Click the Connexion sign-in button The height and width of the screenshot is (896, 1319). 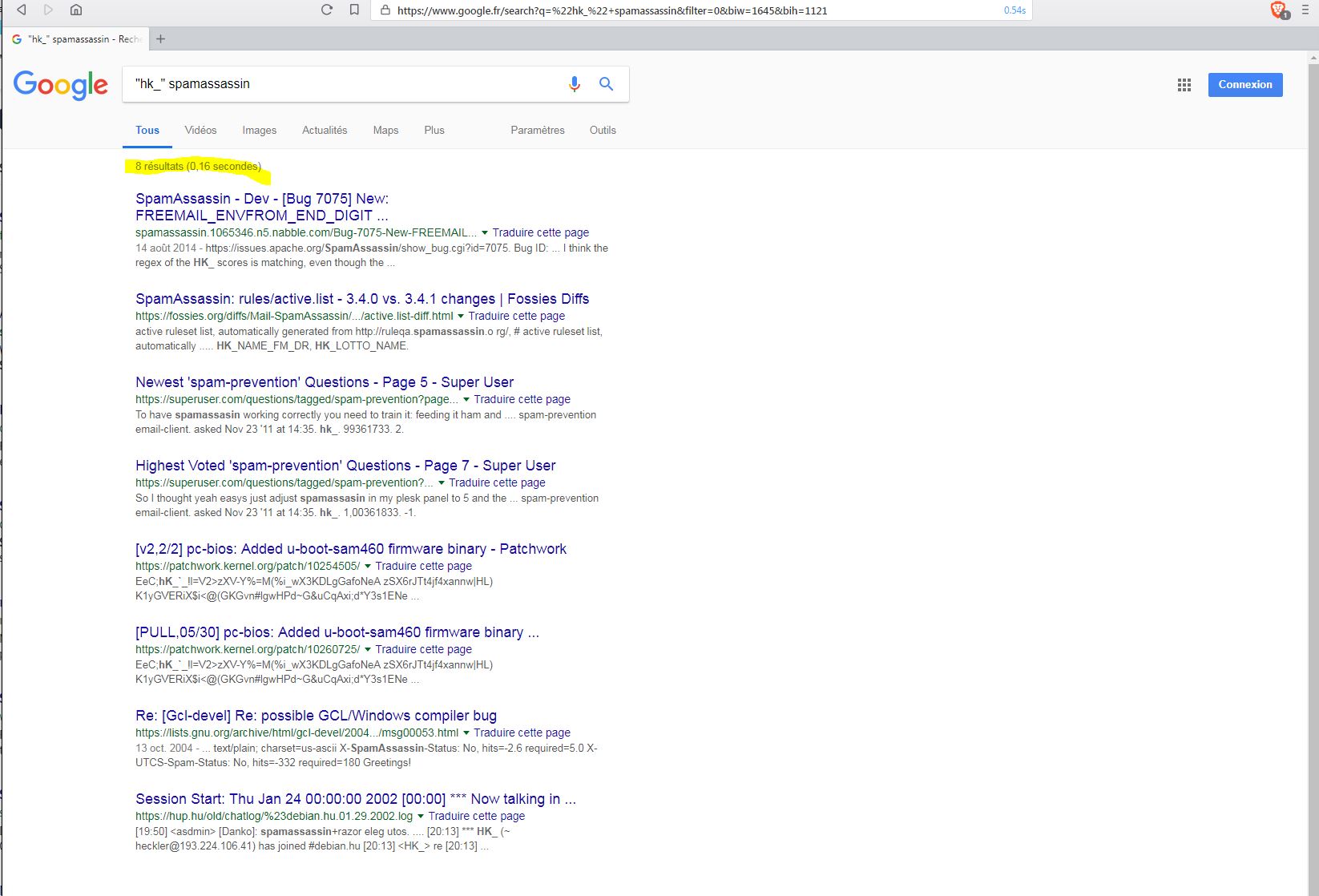tap(1244, 85)
